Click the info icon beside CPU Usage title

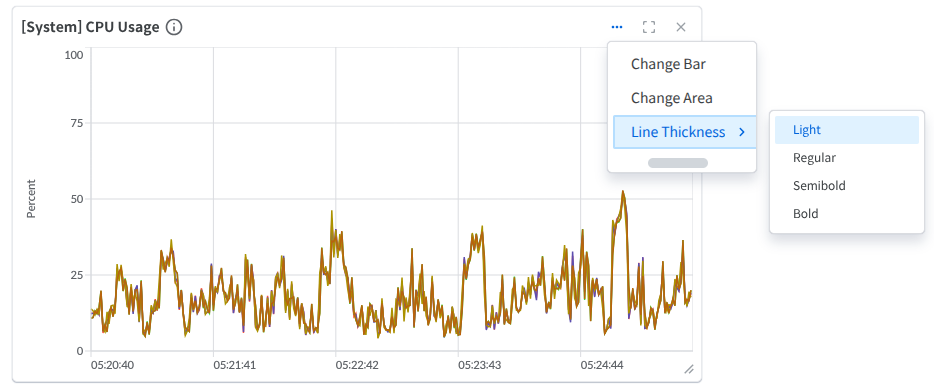[x=174, y=27]
